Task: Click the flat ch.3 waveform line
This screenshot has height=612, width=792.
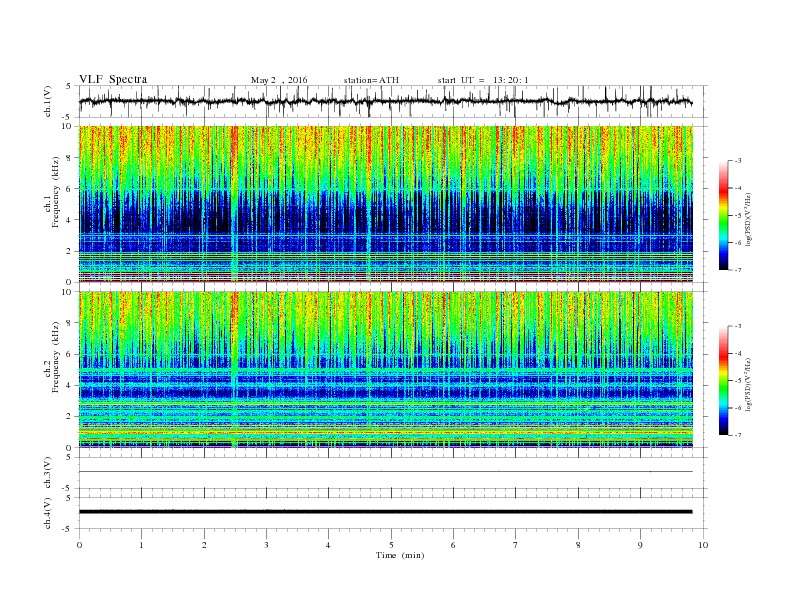Action: pyautogui.click(x=386, y=472)
